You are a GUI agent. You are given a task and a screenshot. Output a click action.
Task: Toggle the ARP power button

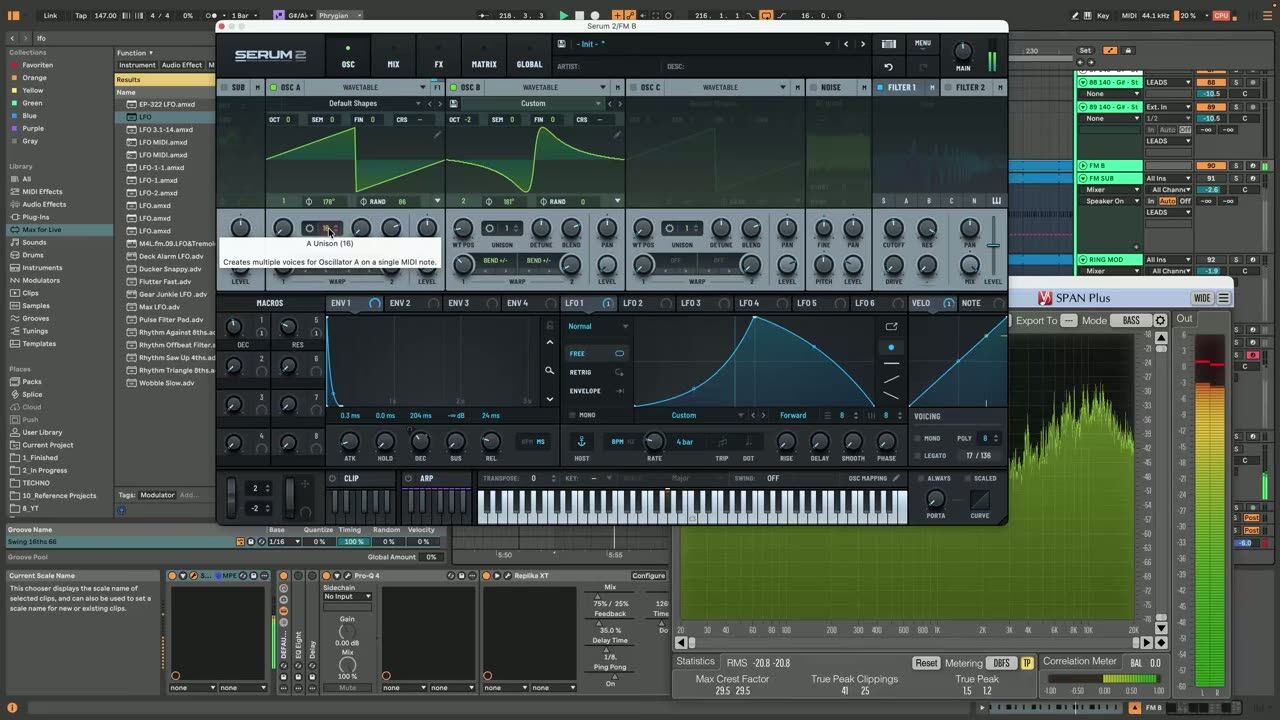click(410, 478)
